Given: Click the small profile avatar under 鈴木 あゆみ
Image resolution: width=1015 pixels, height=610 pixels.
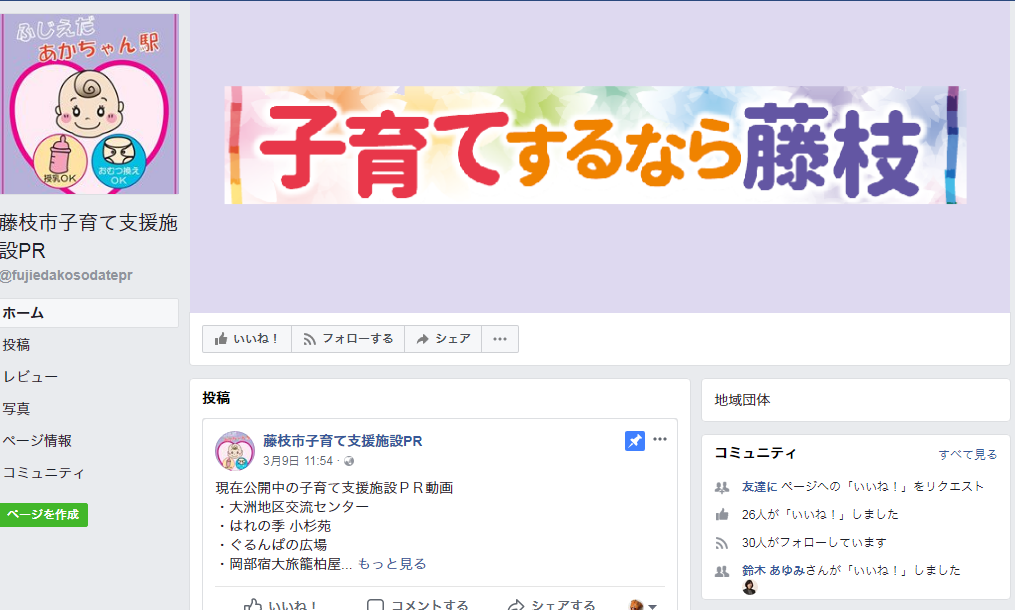Looking at the screenshot, I should click(750, 587).
